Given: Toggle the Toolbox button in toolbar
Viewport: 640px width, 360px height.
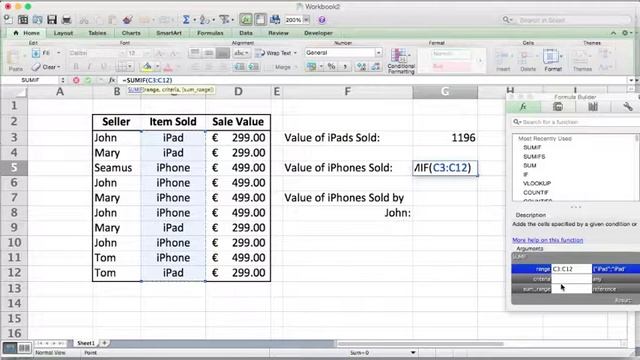Looking at the screenshot, I should [260, 19].
